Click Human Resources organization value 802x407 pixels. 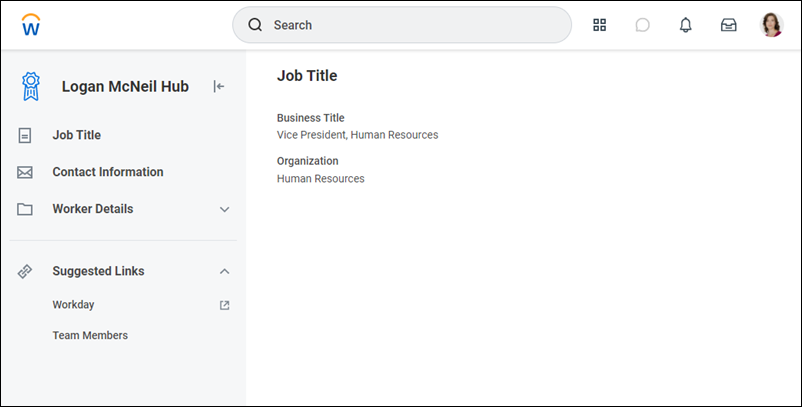[321, 178]
